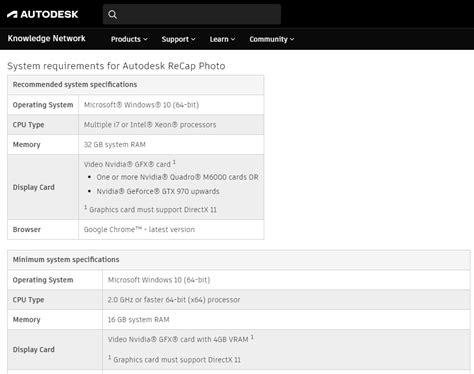Expand the chevron beside Learn
474x374 pixels.
tap(233, 39)
